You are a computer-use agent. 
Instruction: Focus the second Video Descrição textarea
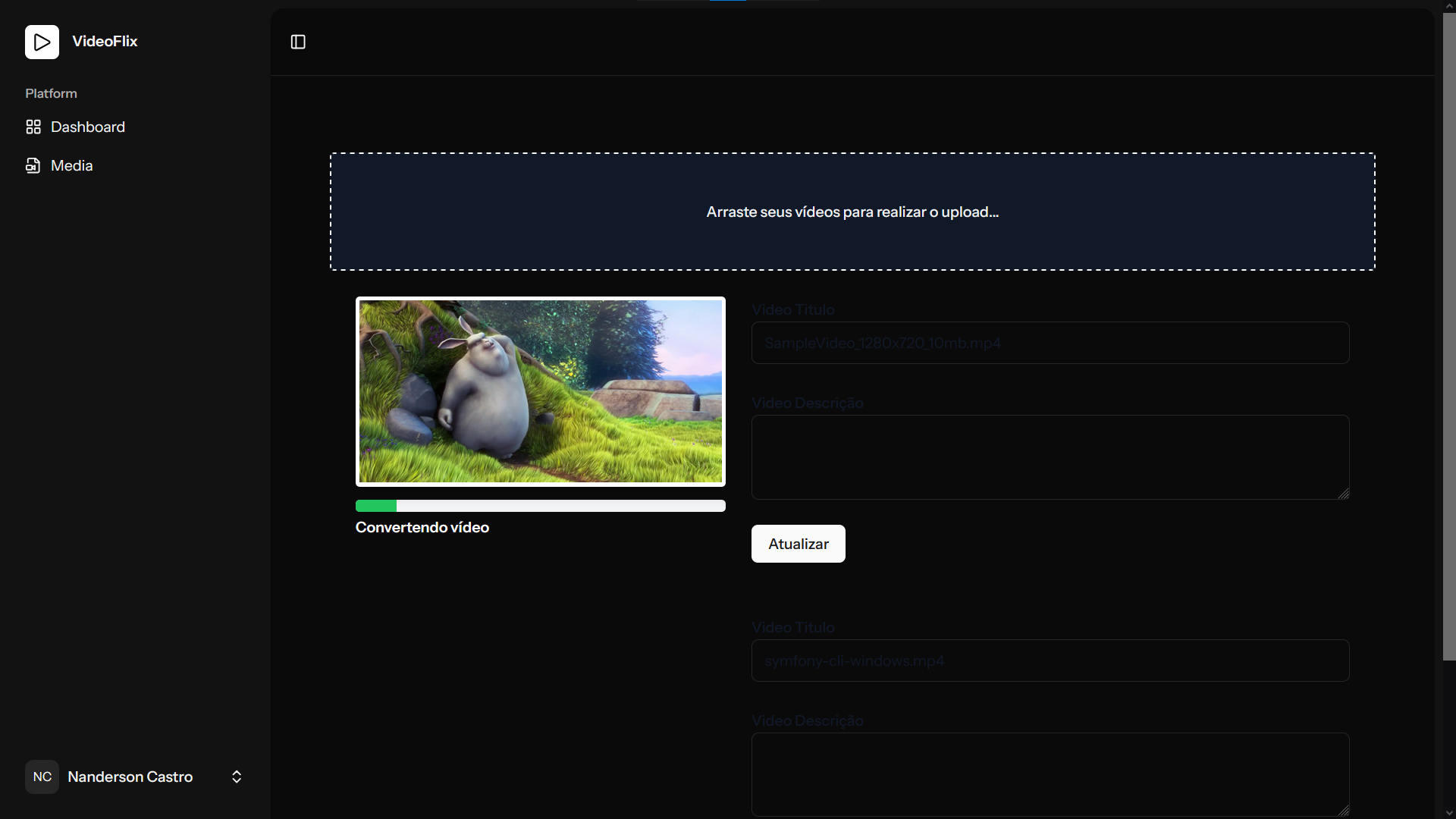click(1050, 774)
